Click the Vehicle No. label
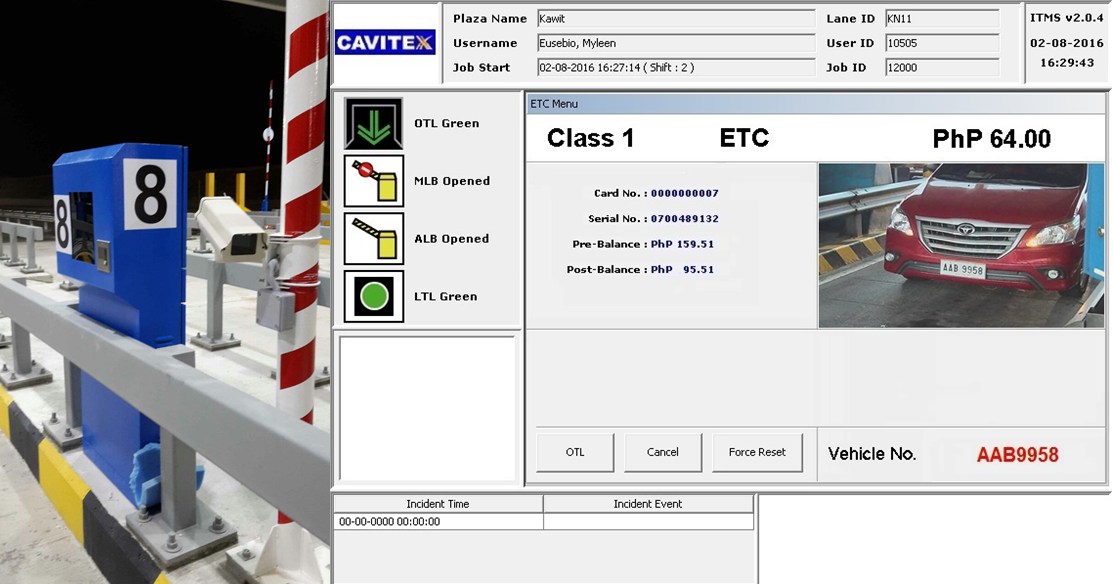1114x584 pixels. coord(872,454)
